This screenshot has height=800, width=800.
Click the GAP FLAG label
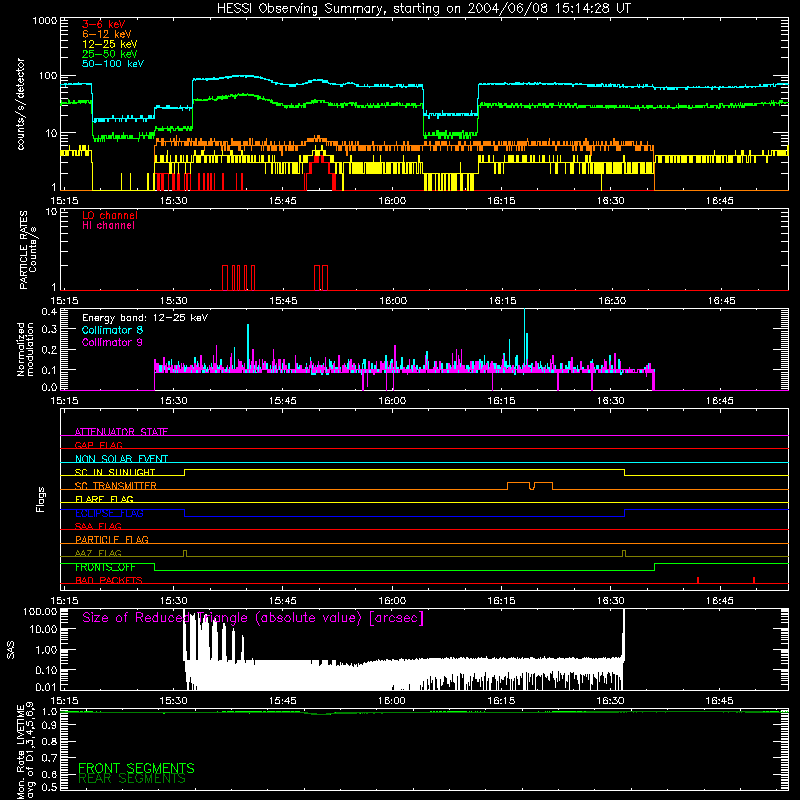point(98,445)
